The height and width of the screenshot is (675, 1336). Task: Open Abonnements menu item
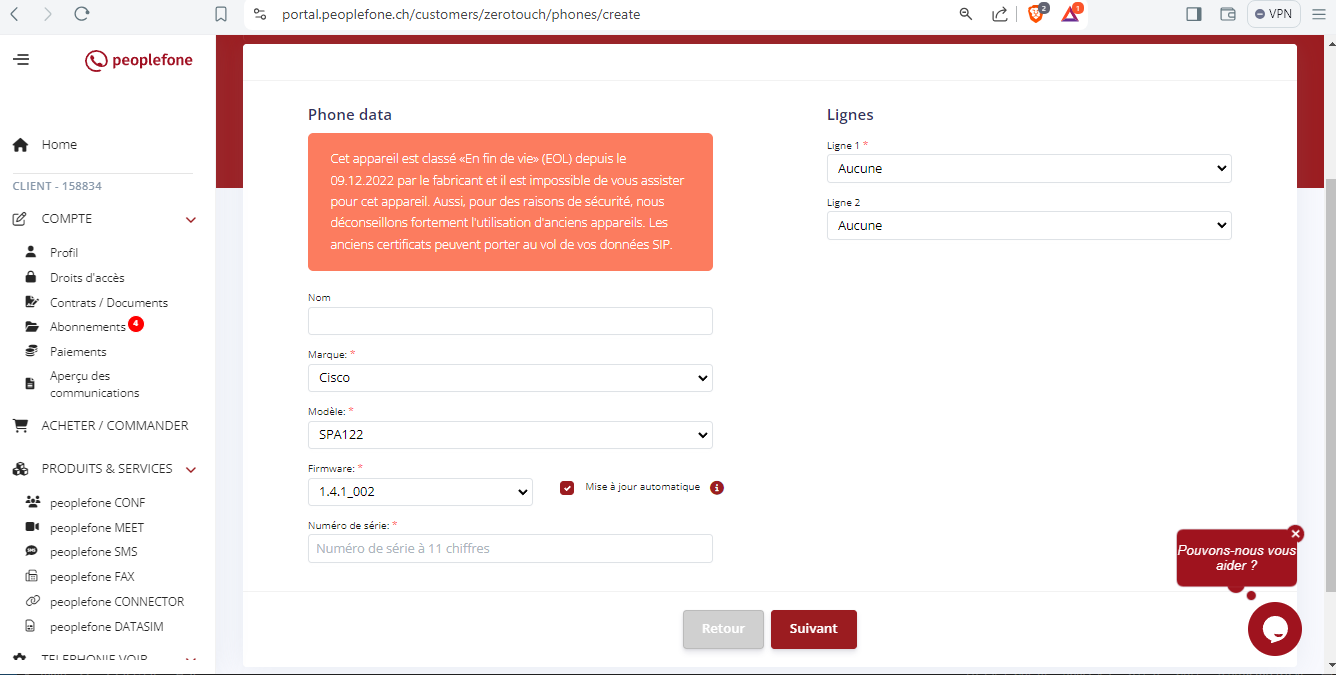88,327
